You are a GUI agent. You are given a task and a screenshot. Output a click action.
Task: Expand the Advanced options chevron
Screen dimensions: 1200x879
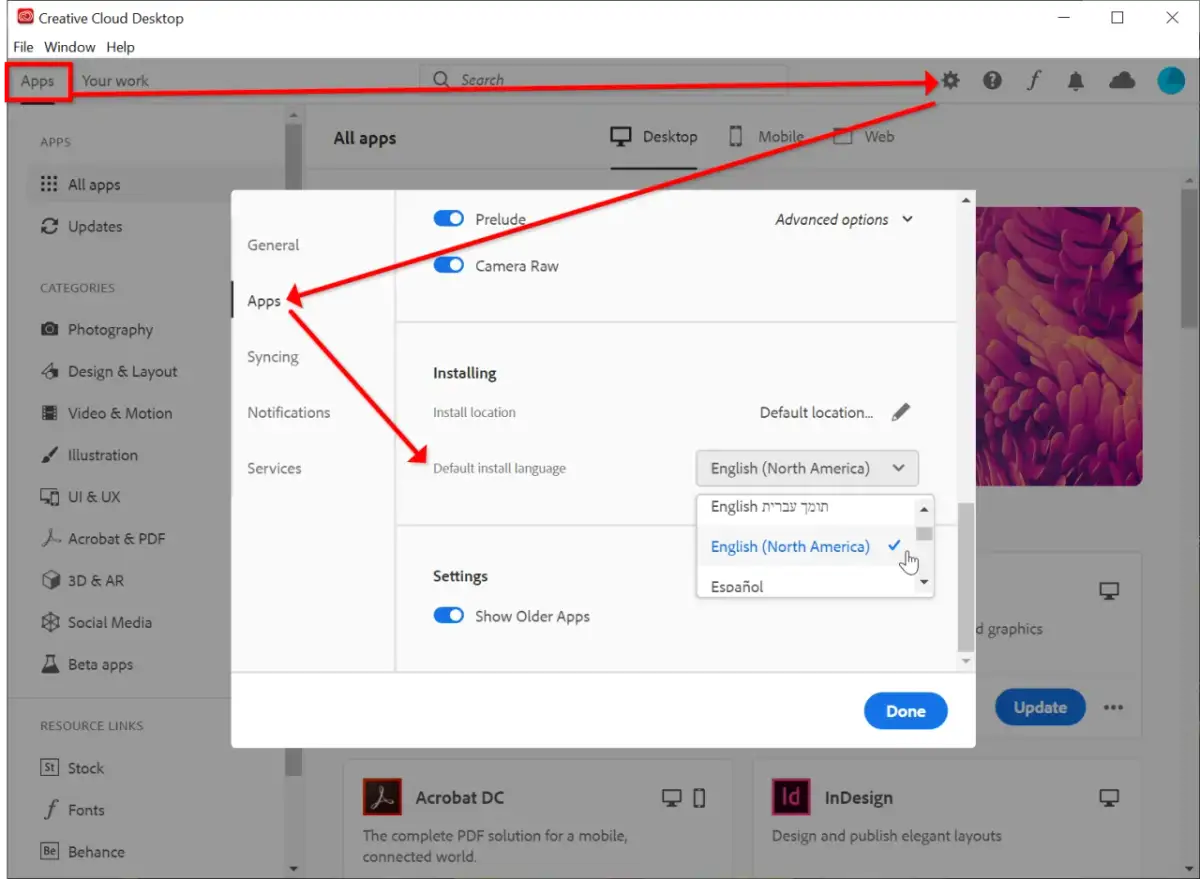[908, 220]
